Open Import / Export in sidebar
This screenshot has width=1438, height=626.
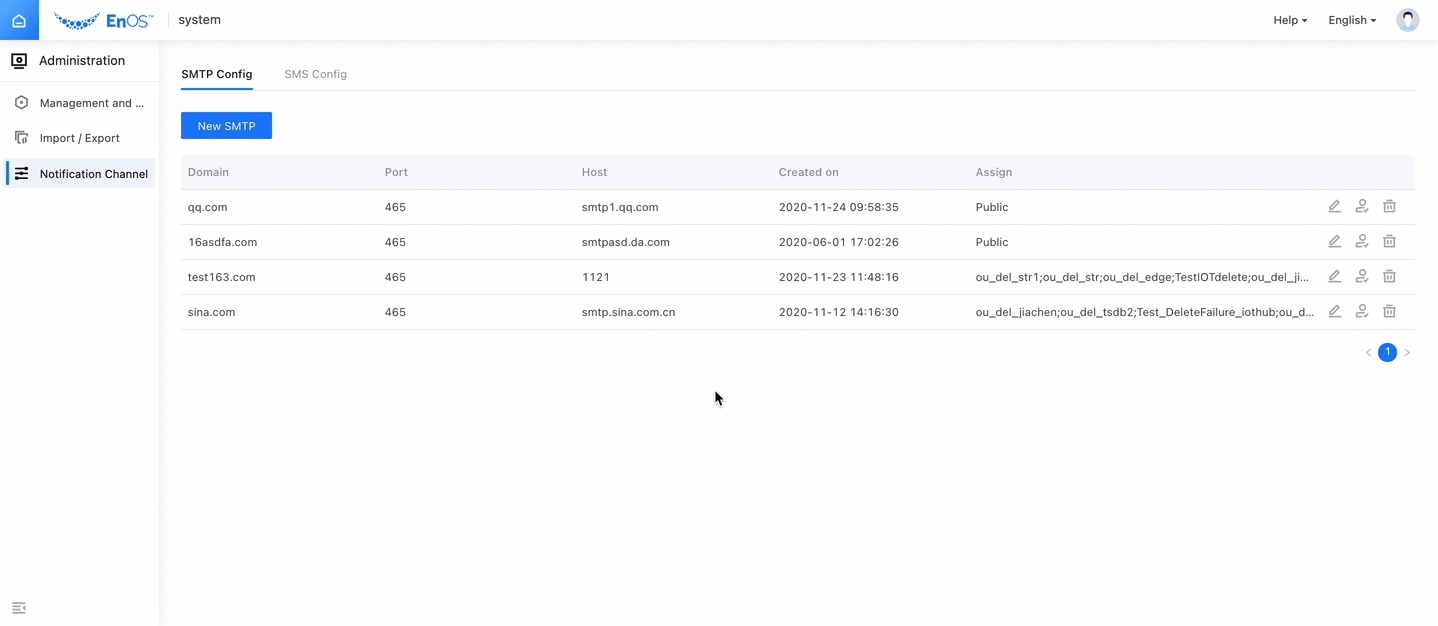click(79, 138)
